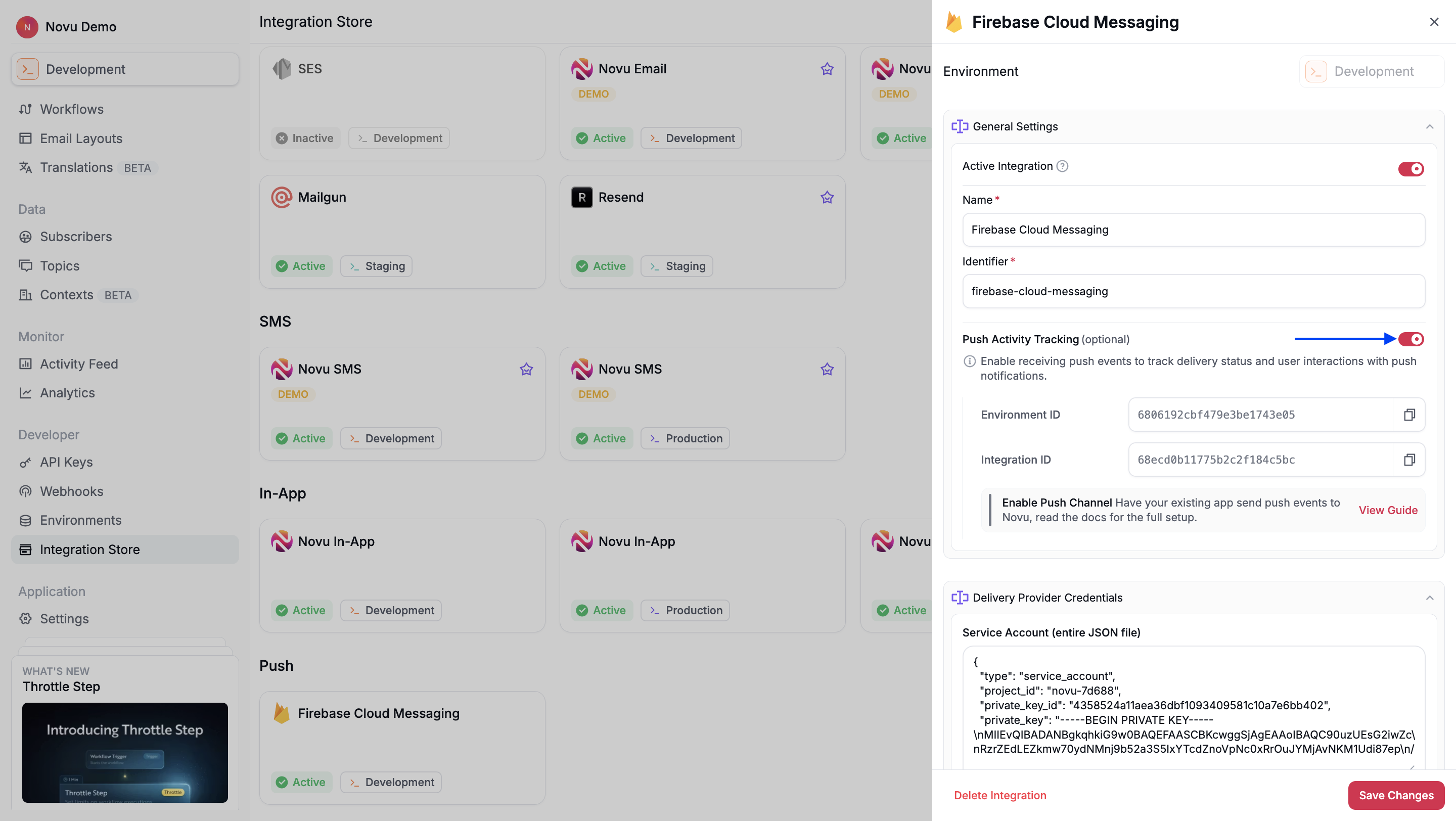The height and width of the screenshot is (821, 1456).
Task: Click the Save Changes button
Action: coord(1395,795)
